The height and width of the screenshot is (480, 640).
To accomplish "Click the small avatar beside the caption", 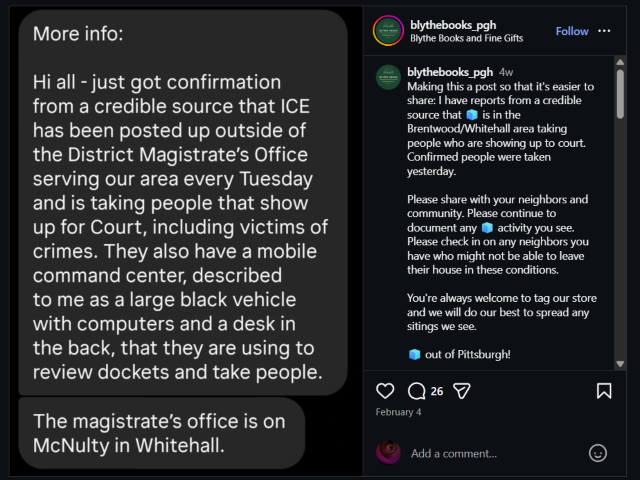I will click(388, 78).
